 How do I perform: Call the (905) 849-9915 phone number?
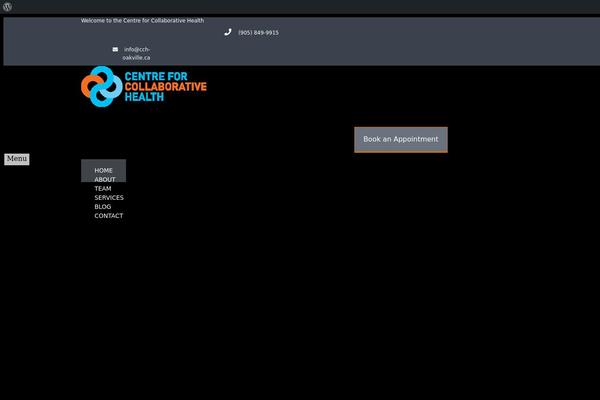point(258,33)
